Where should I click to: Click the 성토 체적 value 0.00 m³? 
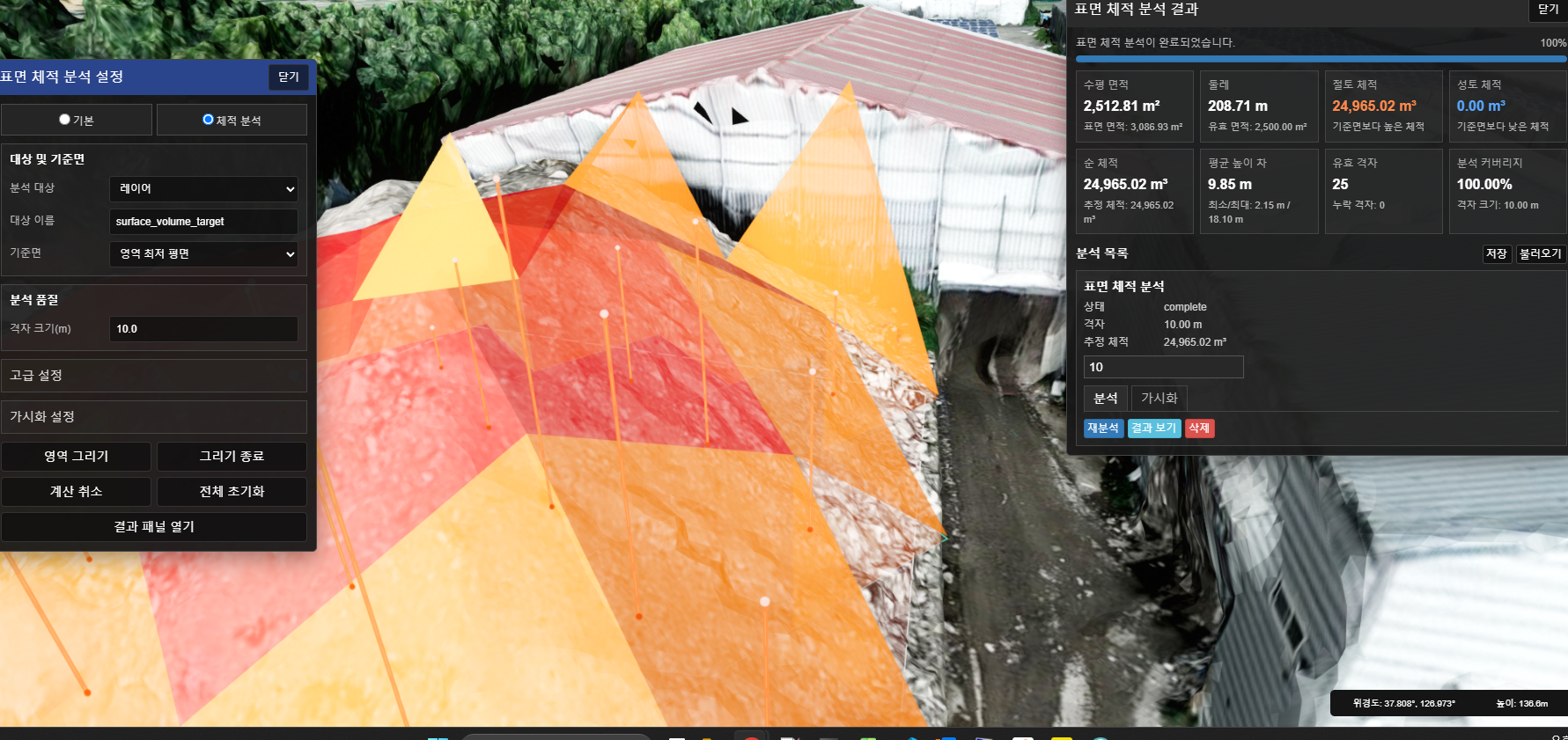[1481, 106]
